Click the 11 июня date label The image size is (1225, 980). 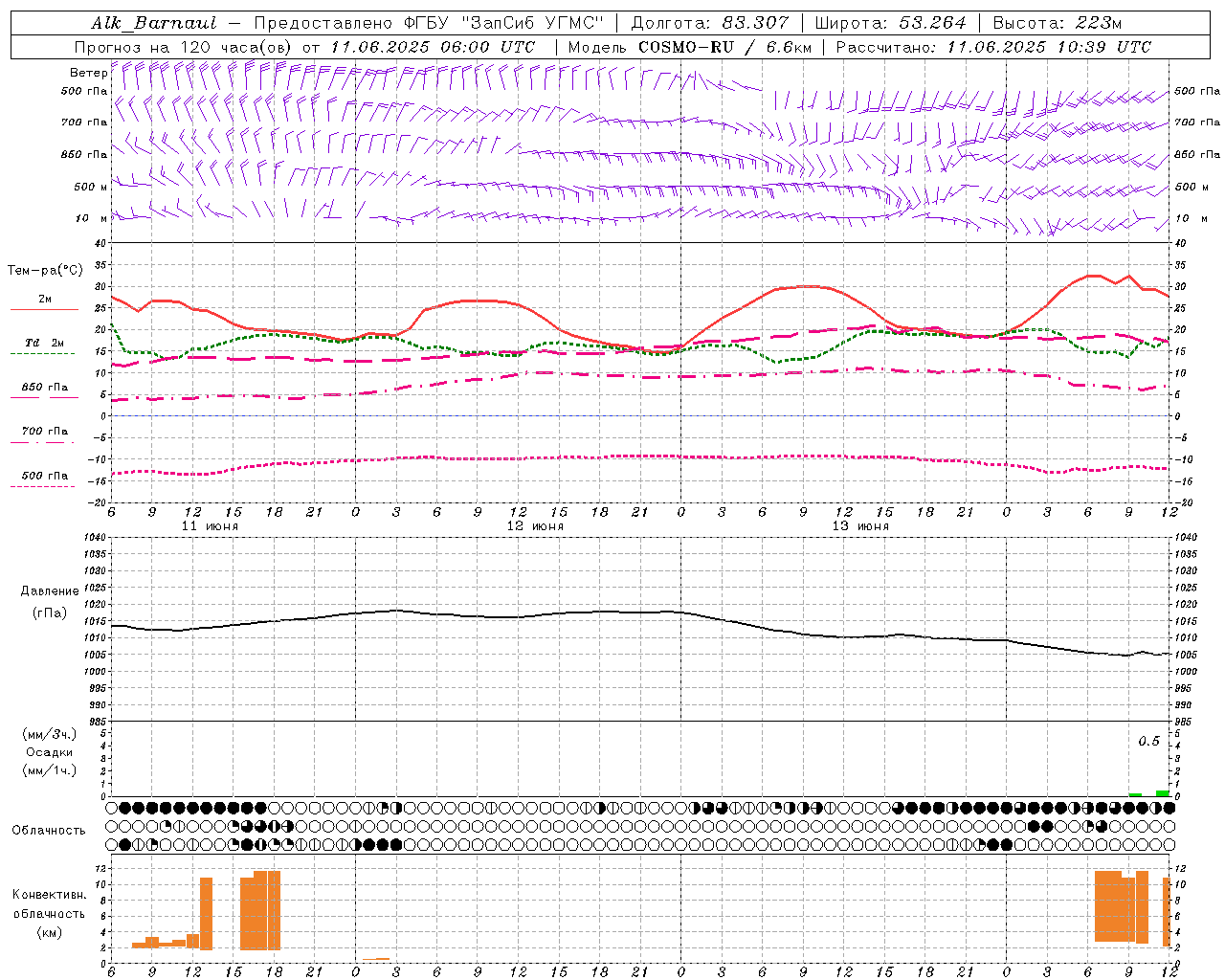tap(210, 526)
